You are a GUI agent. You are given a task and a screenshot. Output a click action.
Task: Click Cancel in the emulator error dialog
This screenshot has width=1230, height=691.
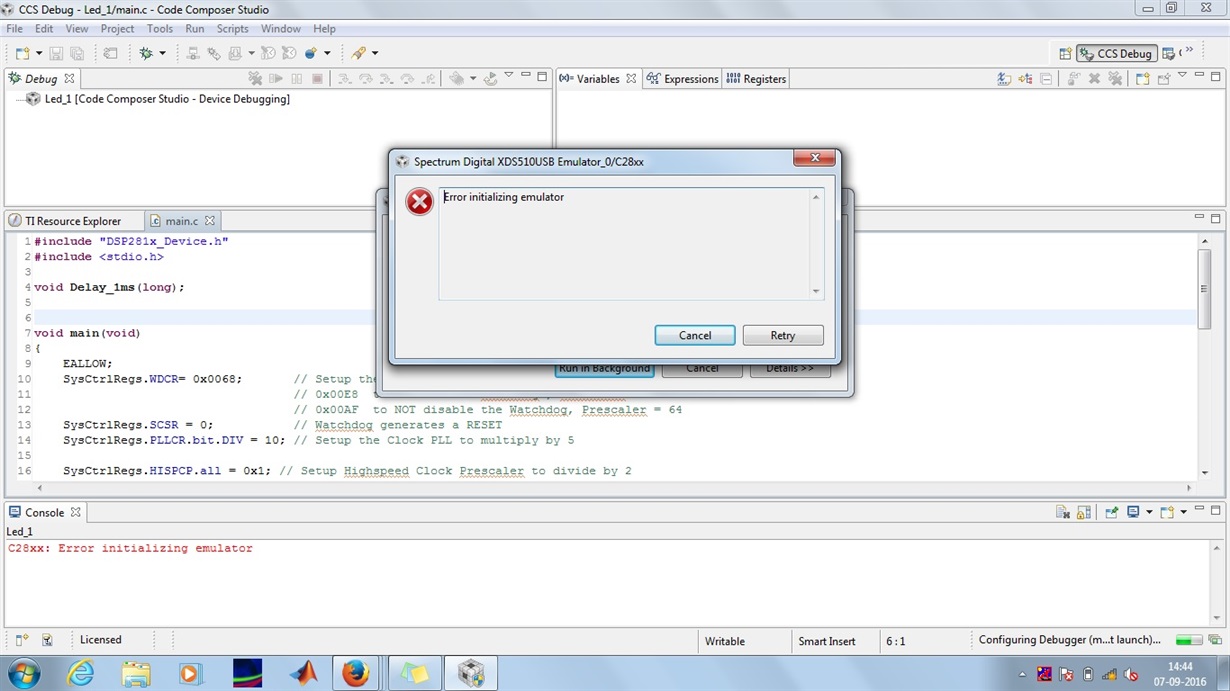coord(695,335)
